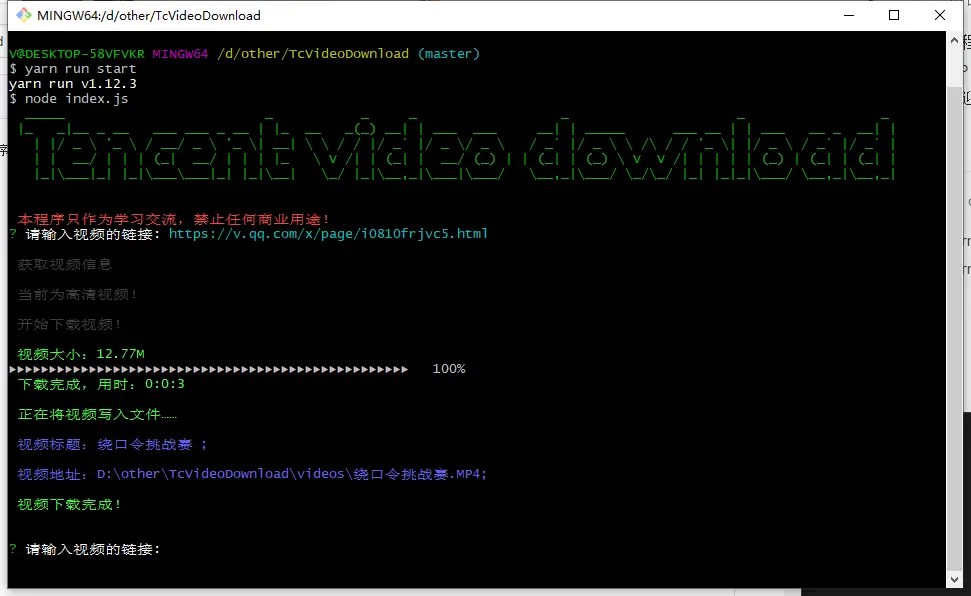Click the 视频标题: 绕口令挑战赛 line
Screen dimensions: 971x596
(112, 444)
